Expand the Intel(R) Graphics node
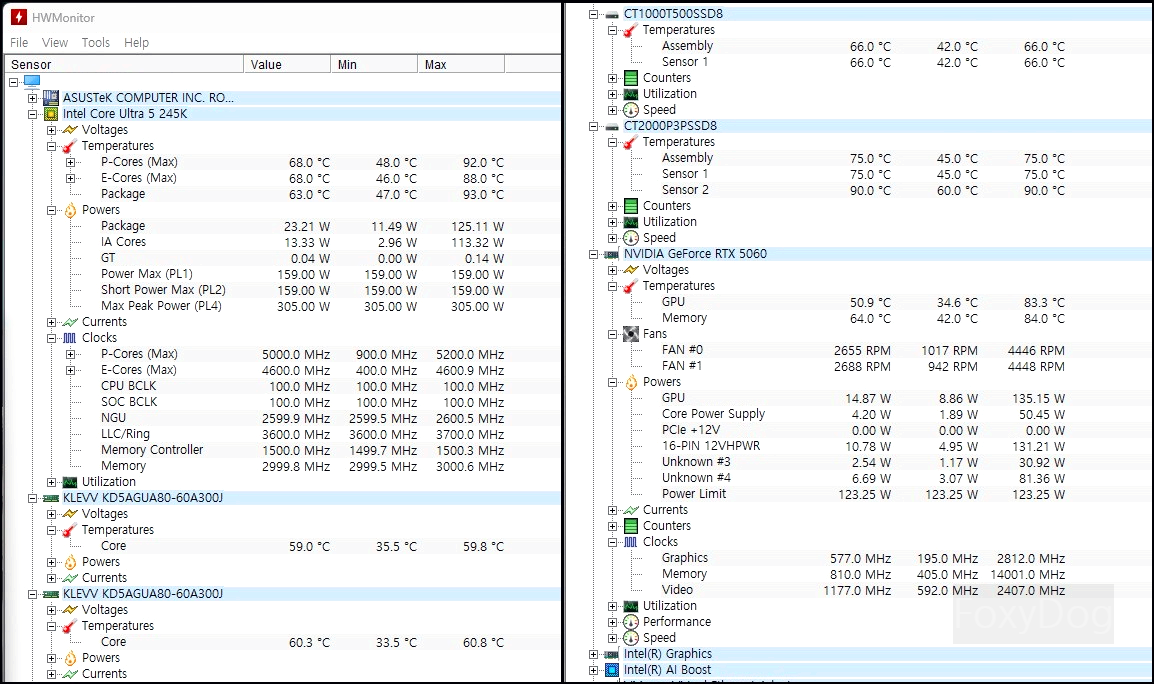 coord(593,654)
